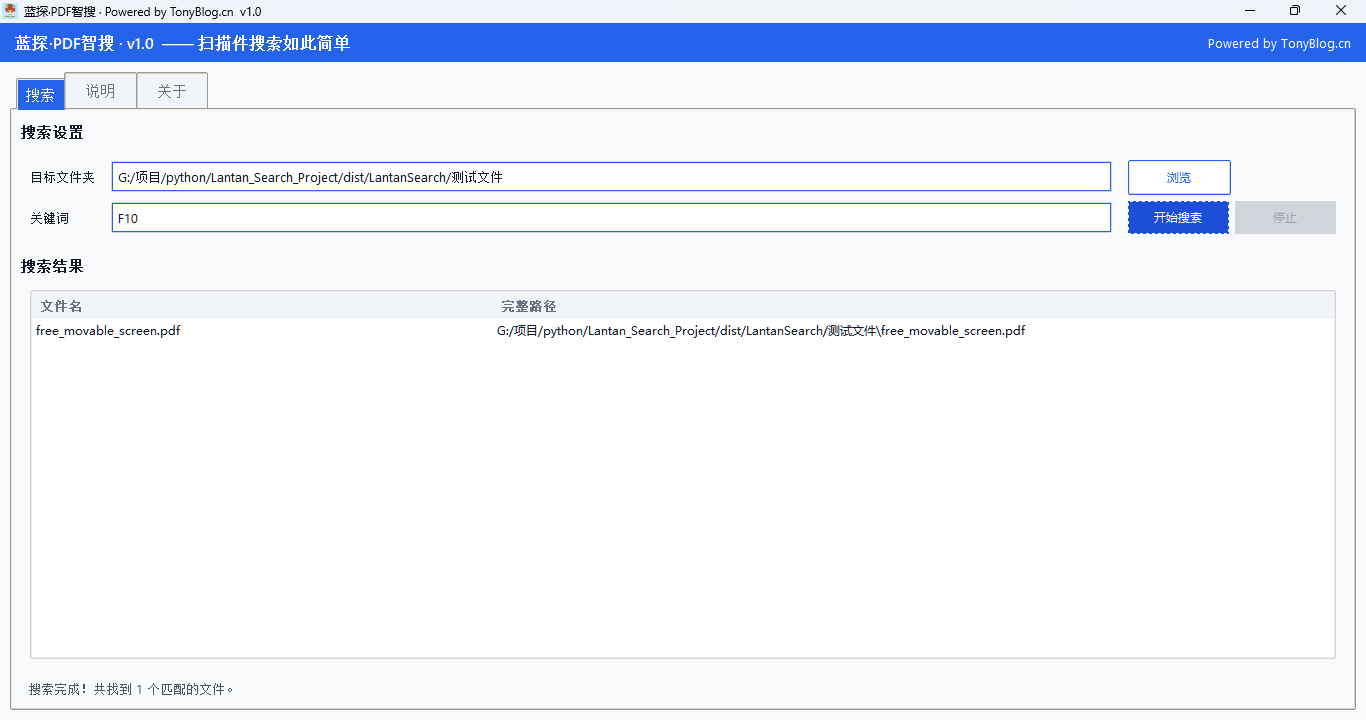Sort results by the 文件名 column header

point(62,306)
